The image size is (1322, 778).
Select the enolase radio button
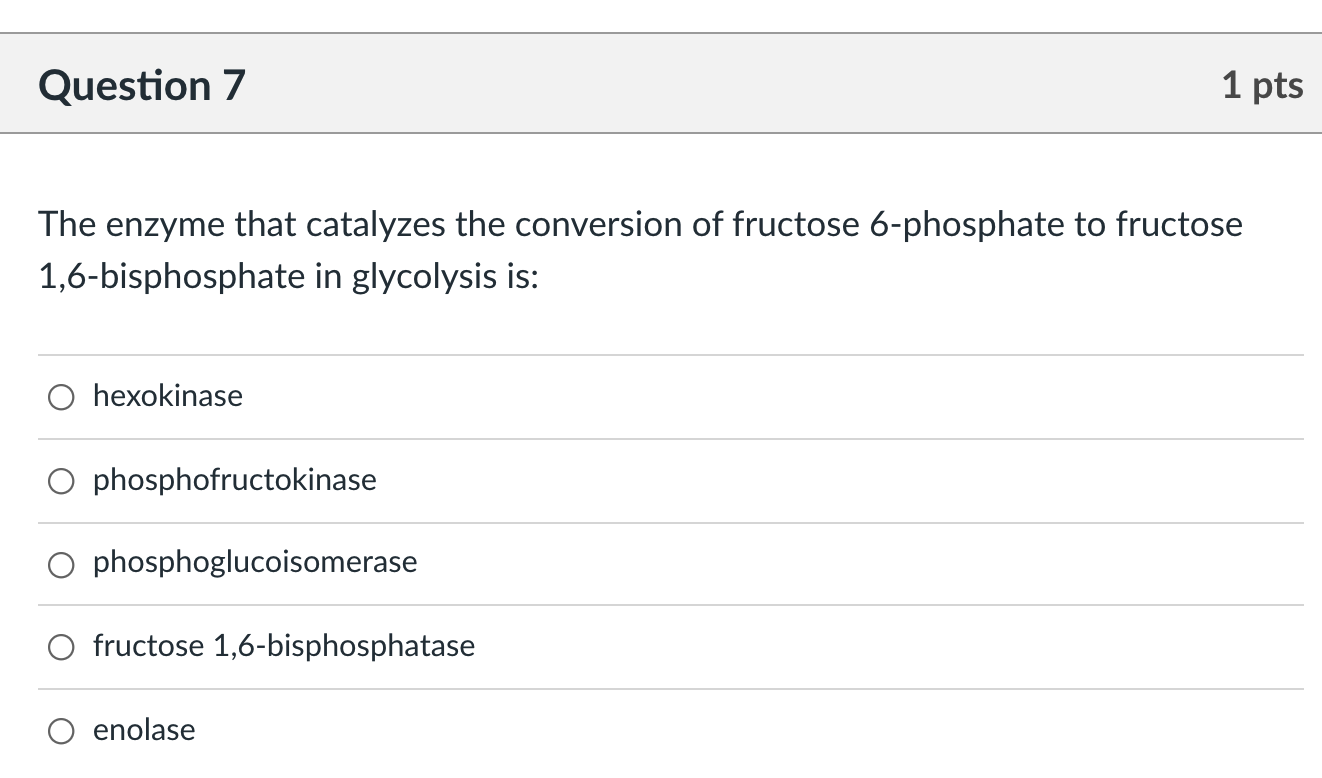pos(61,732)
